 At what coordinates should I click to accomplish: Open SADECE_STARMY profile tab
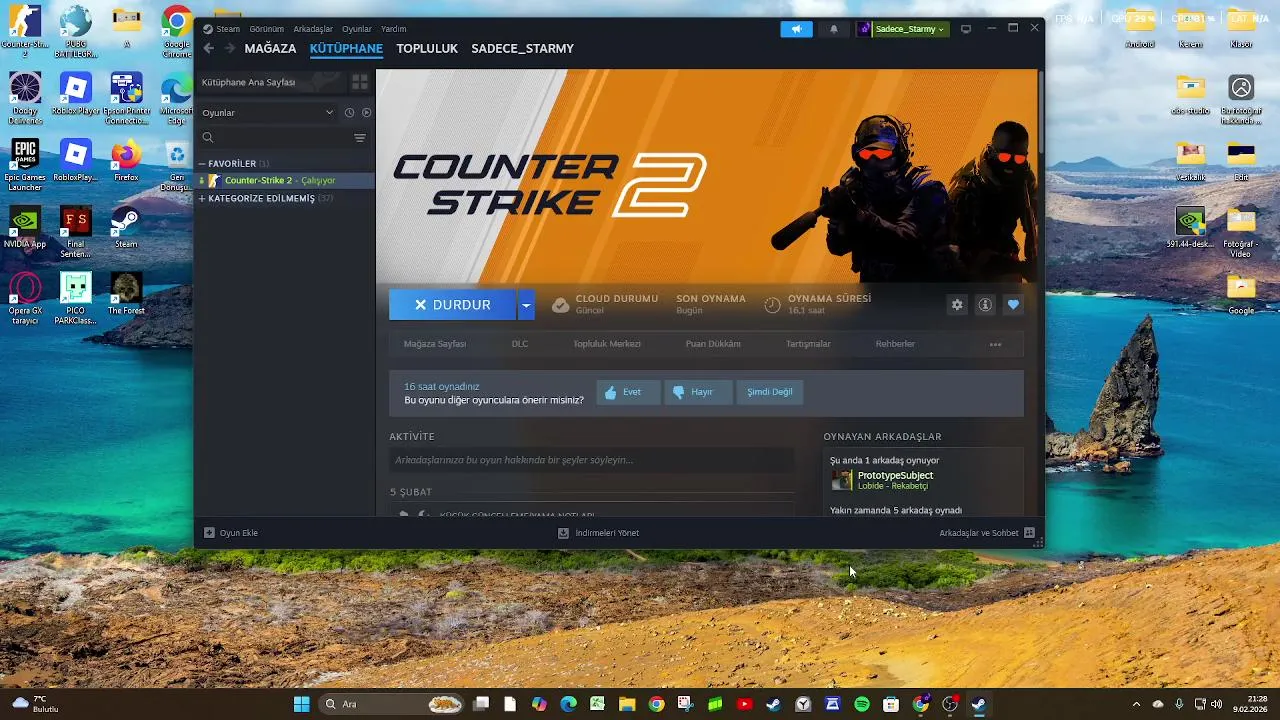(x=522, y=48)
